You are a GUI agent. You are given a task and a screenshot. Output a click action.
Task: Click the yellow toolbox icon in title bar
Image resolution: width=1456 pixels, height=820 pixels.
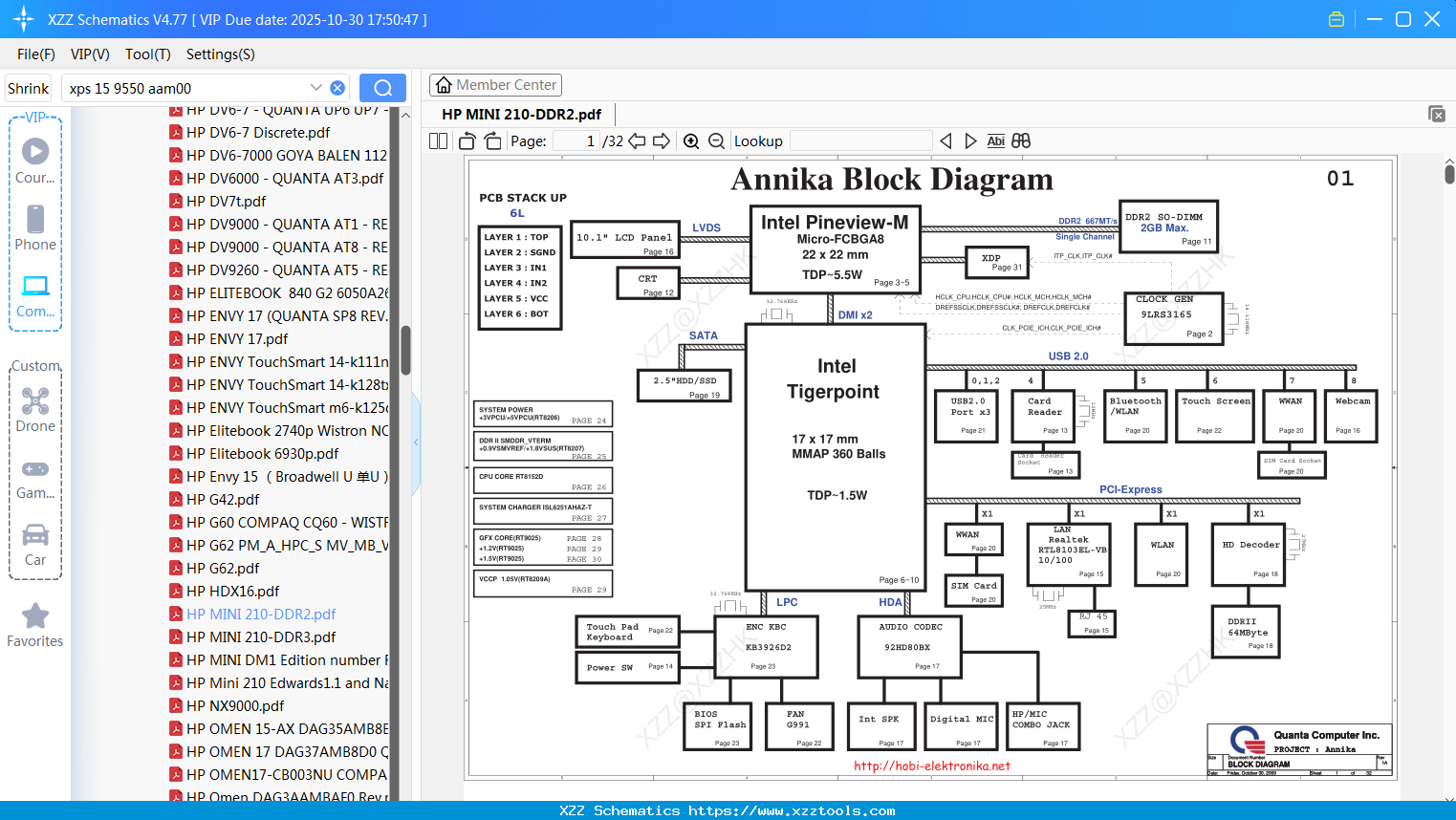click(x=1336, y=19)
